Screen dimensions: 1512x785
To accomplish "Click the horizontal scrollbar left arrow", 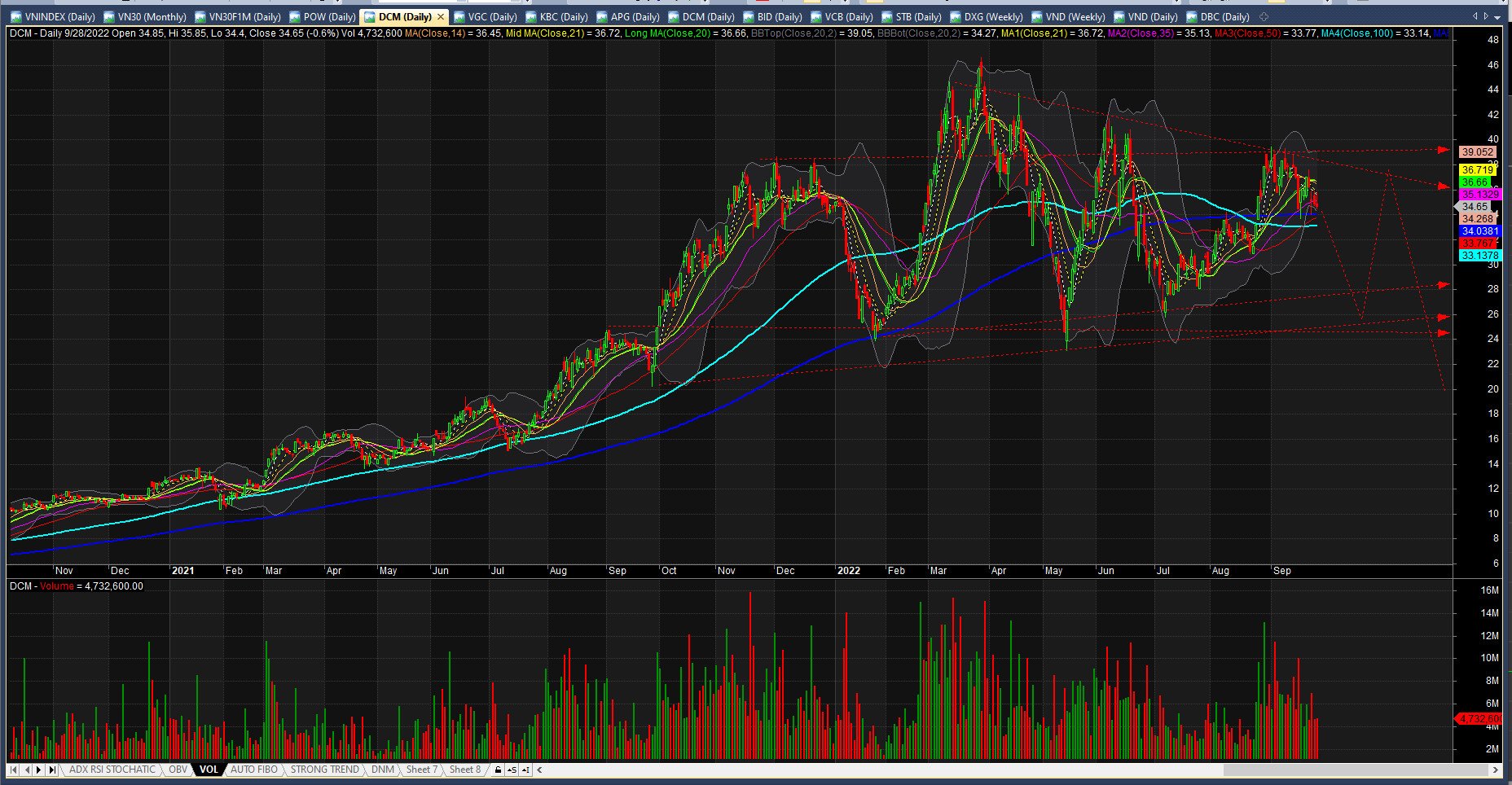I will click(539, 770).
